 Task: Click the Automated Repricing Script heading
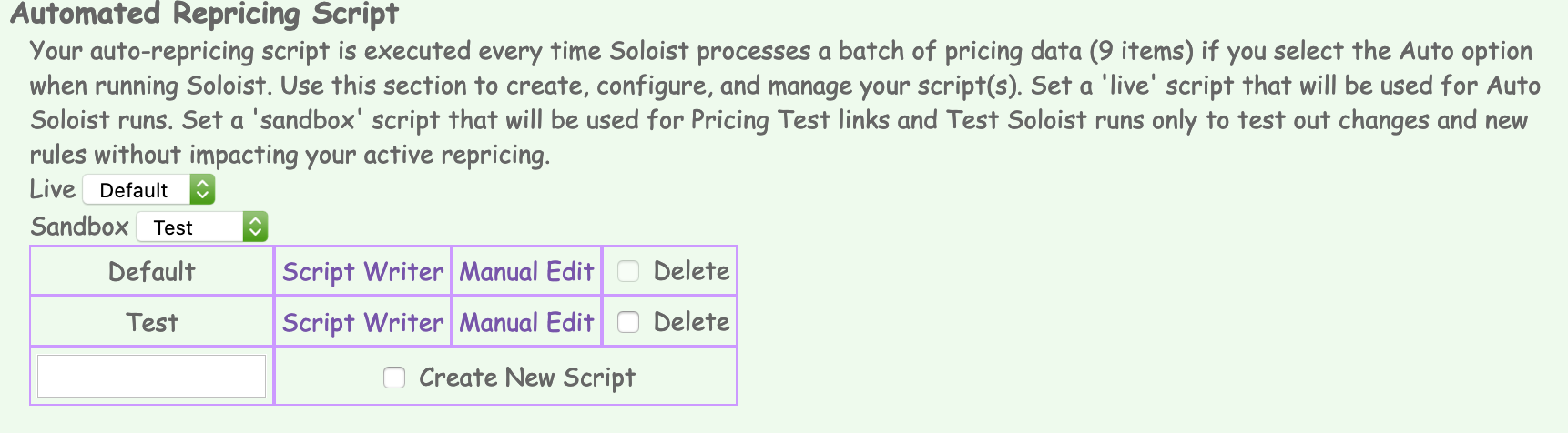point(205,15)
